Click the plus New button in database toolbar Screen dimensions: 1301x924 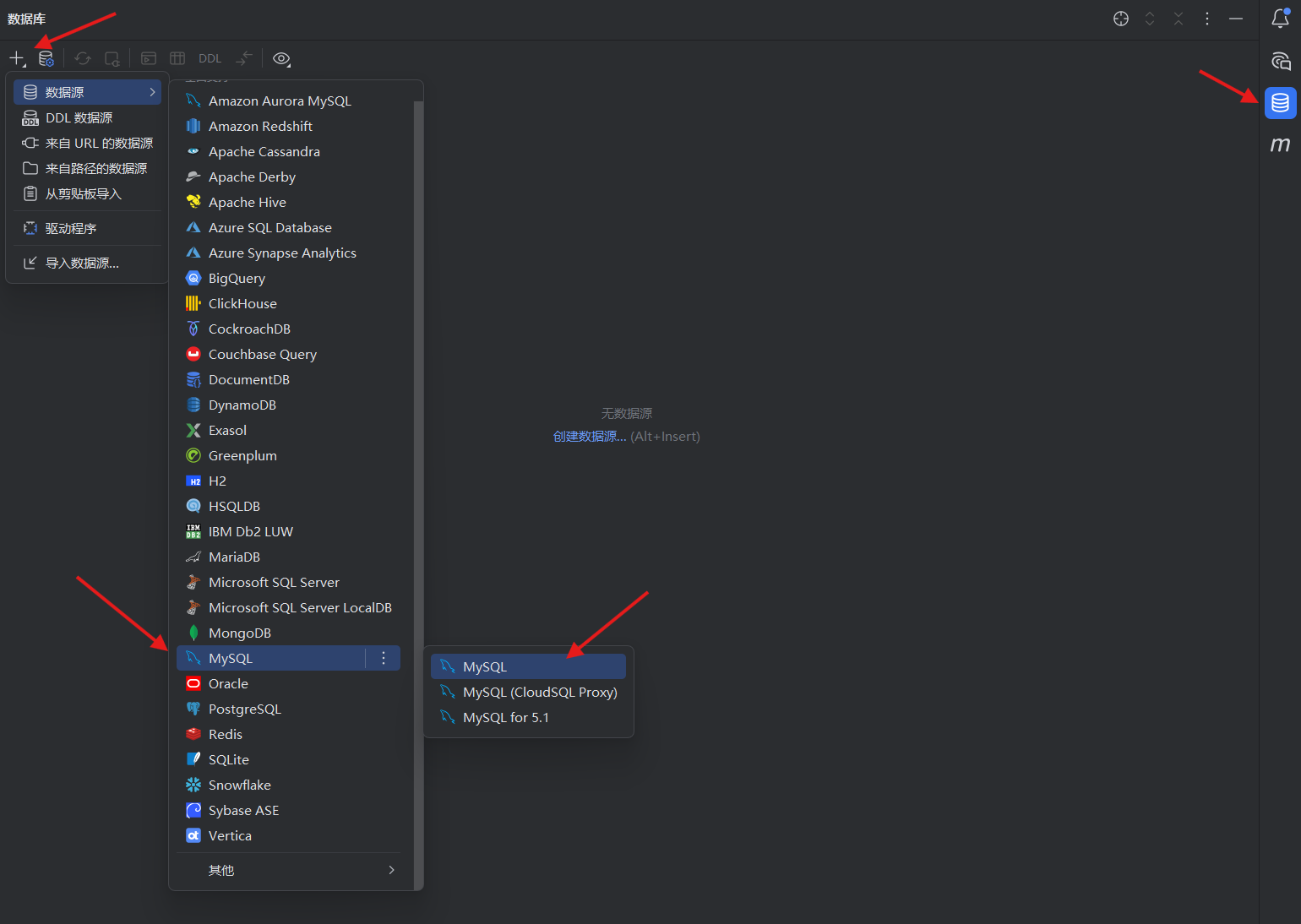pos(17,58)
